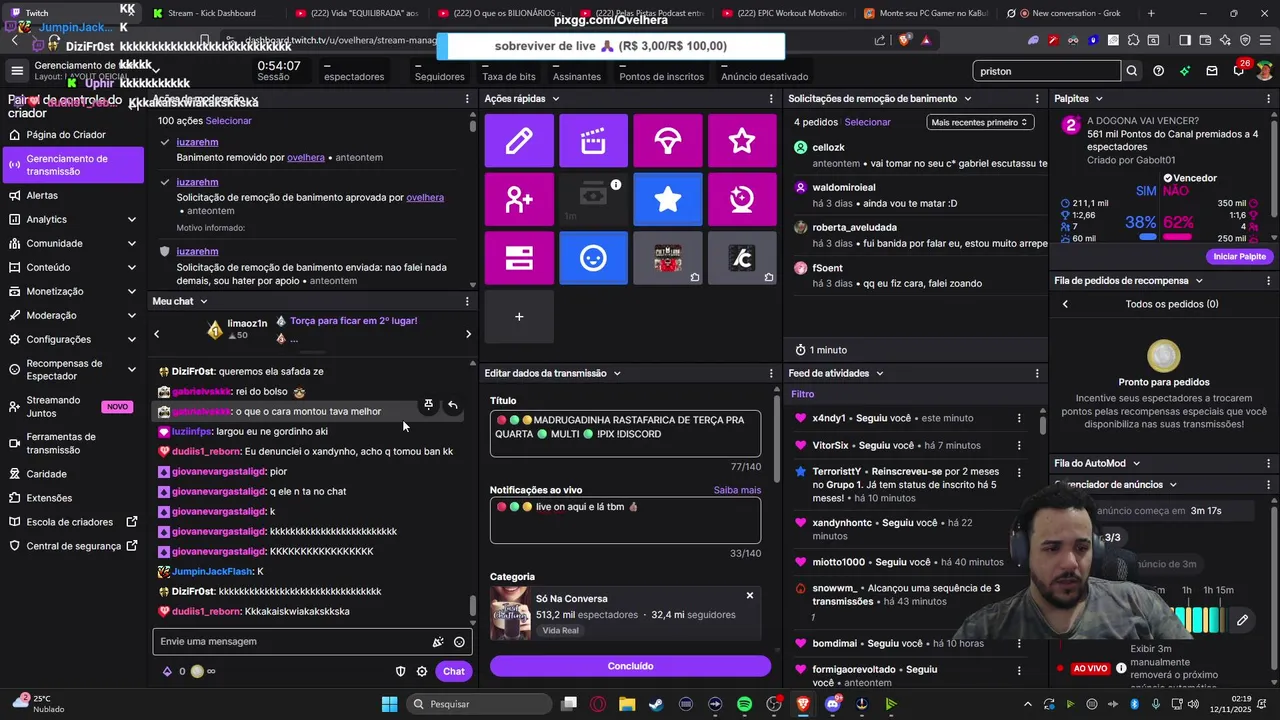Edit the ad schedule with pencil icon
This screenshot has height=720, width=1280.
click(x=1242, y=620)
